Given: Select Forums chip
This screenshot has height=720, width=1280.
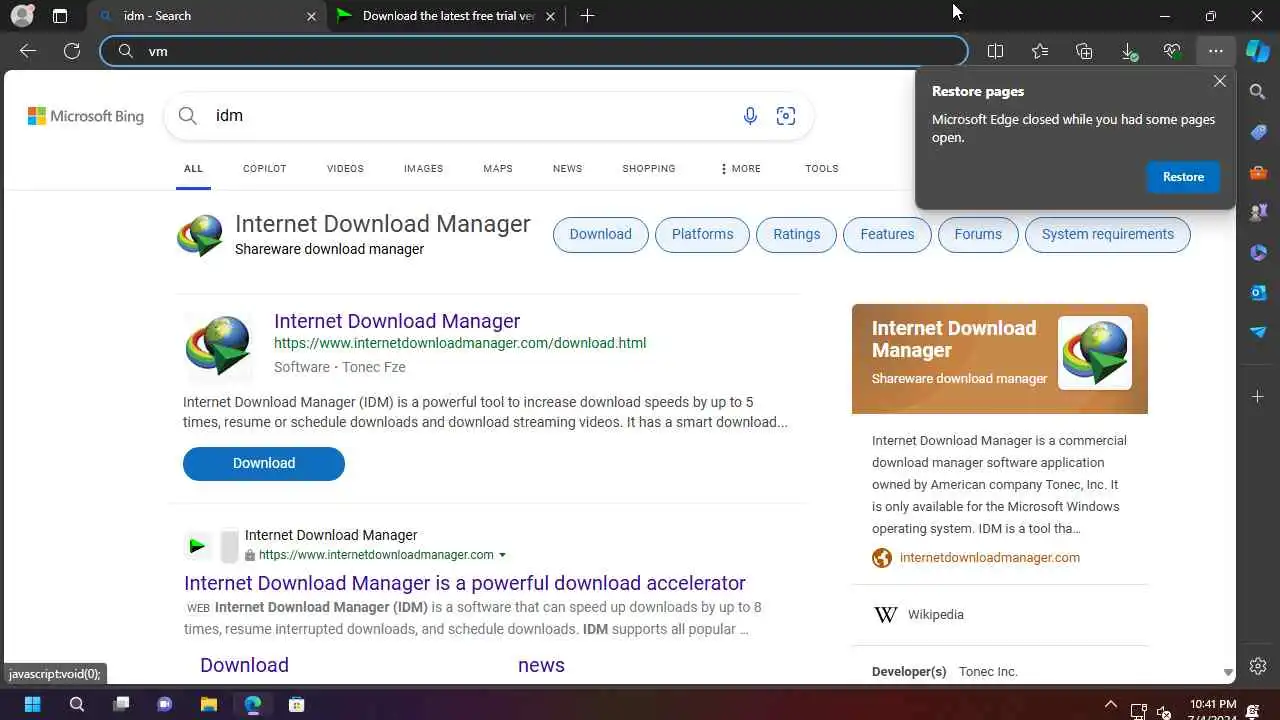Looking at the screenshot, I should [978, 234].
